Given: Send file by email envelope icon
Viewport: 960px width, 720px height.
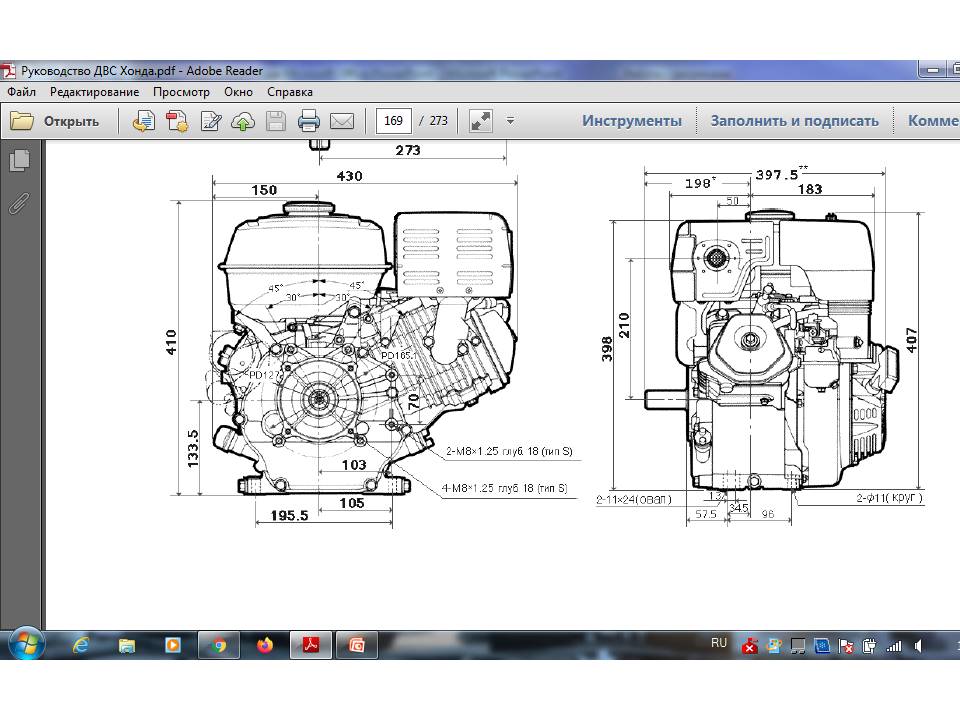Looking at the screenshot, I should point(342,121).
